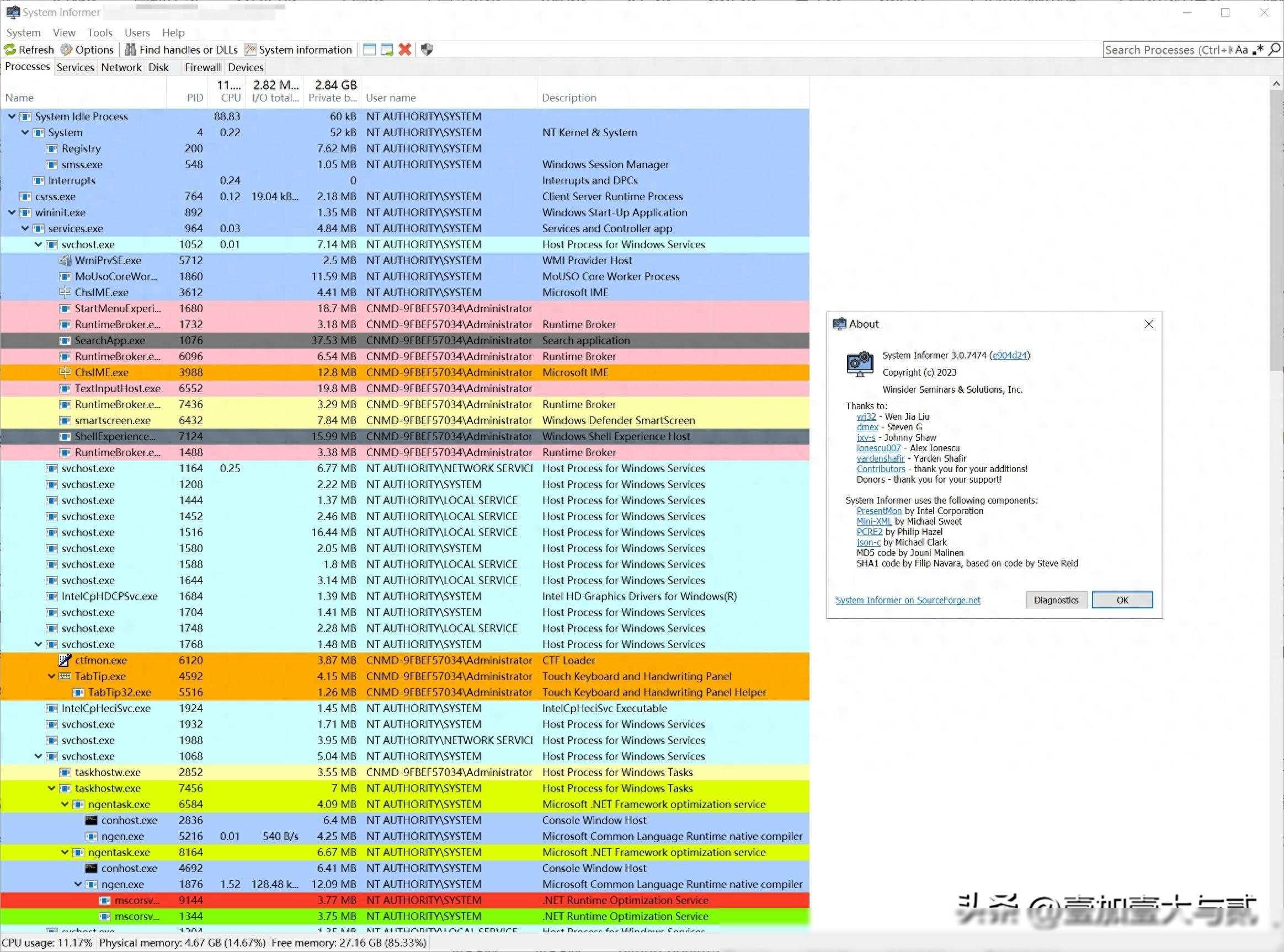Click the ChsIME.exe PID 3612 icon
Viewport: 1284px width, 952px height.
(65, 292)
